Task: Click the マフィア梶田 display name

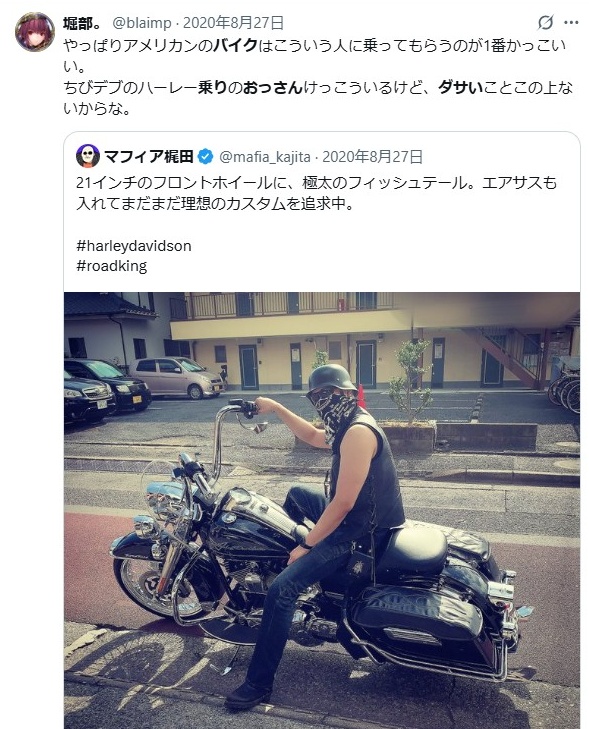Action: pyautogui.click(x=149, y=157)
